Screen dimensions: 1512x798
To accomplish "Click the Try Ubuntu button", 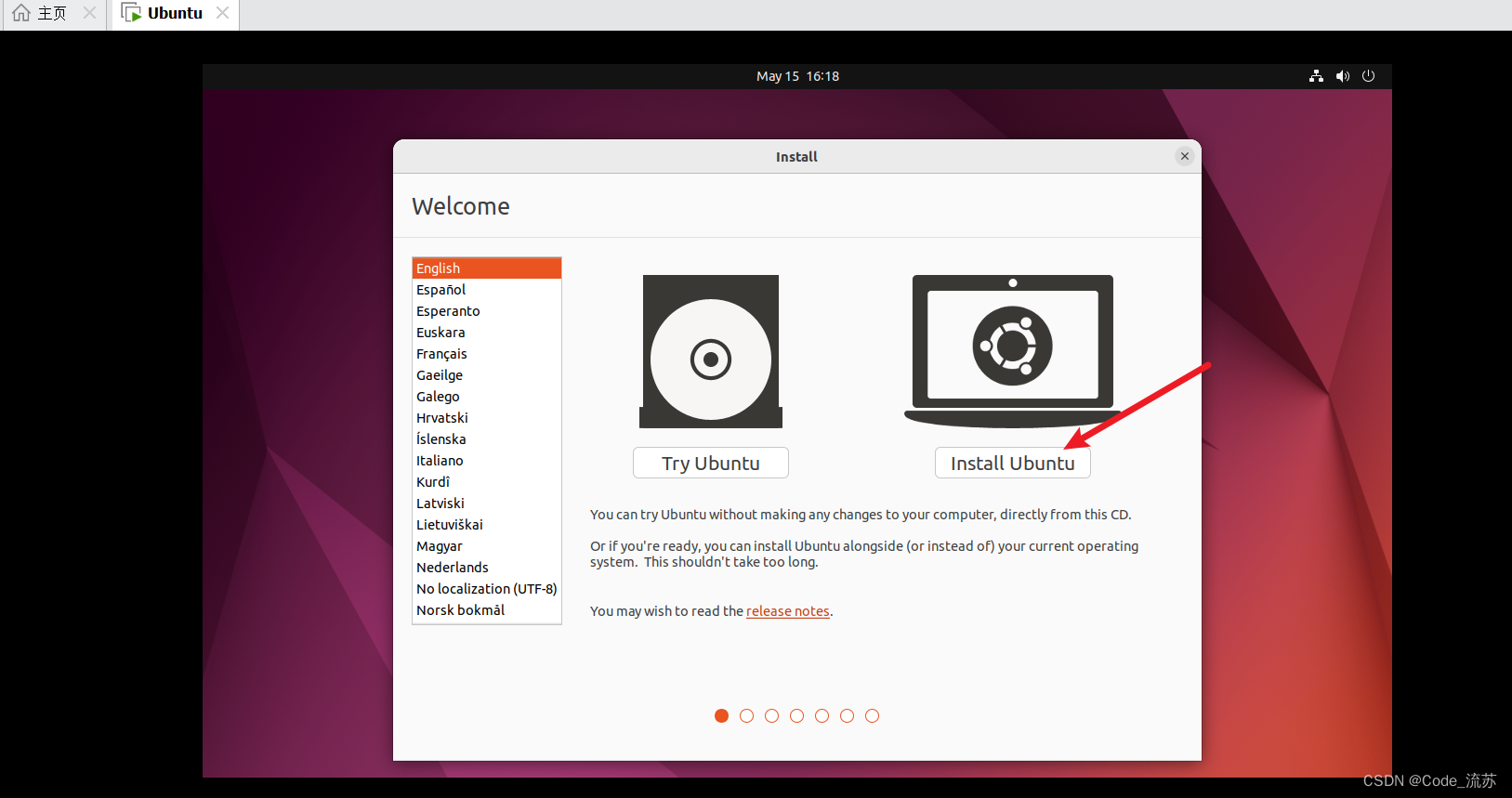I will [x=711, y=463].
